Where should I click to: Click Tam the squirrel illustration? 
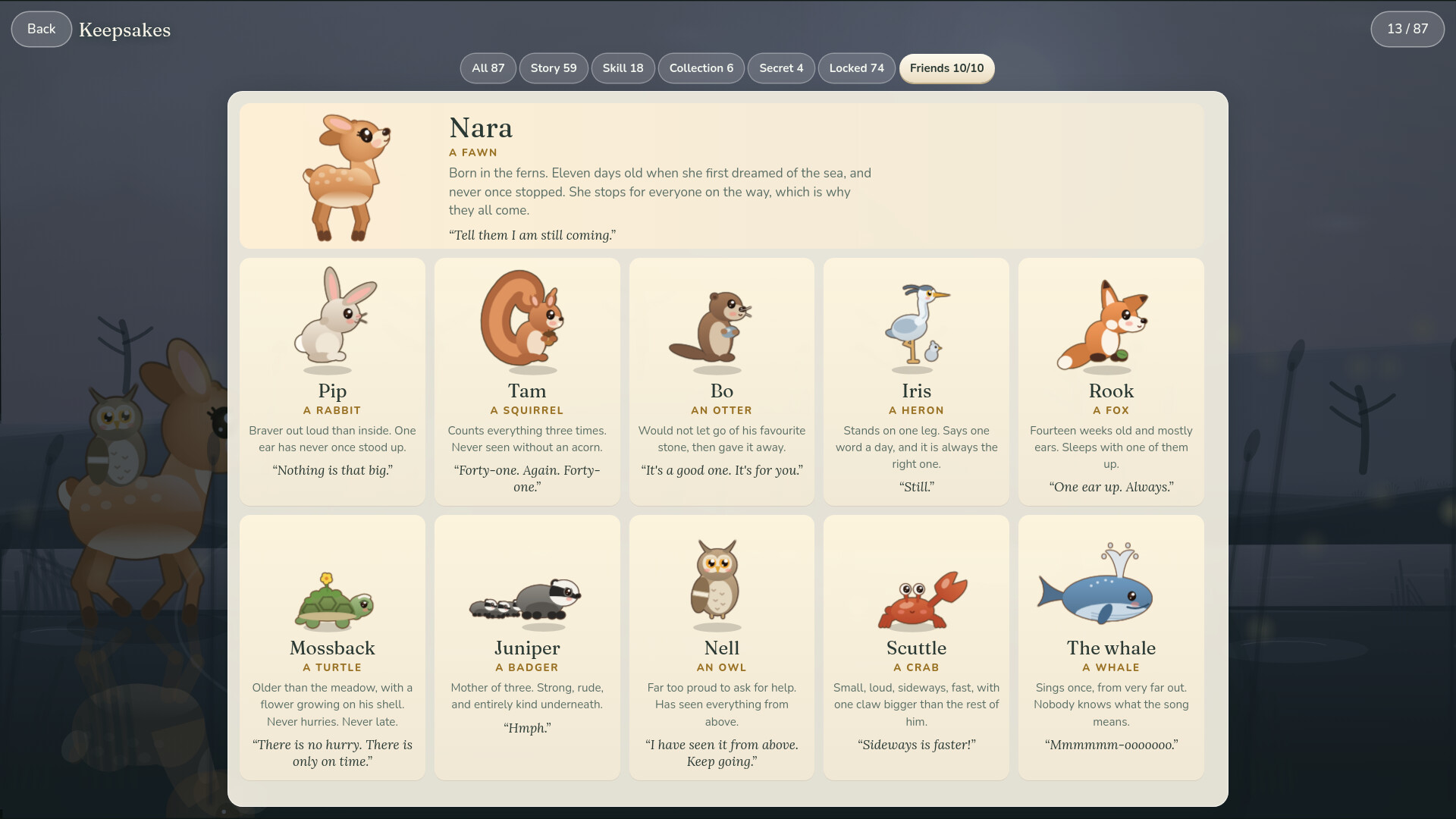point(522,318)
